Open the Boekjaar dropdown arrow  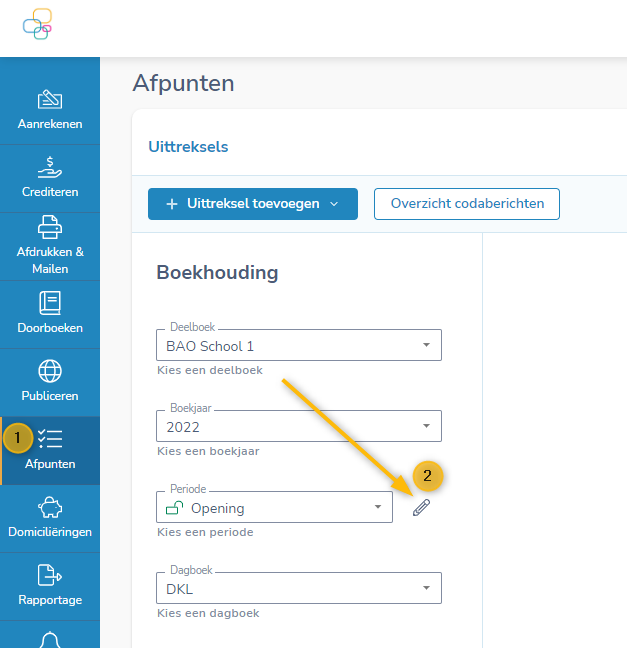(426, 426)
